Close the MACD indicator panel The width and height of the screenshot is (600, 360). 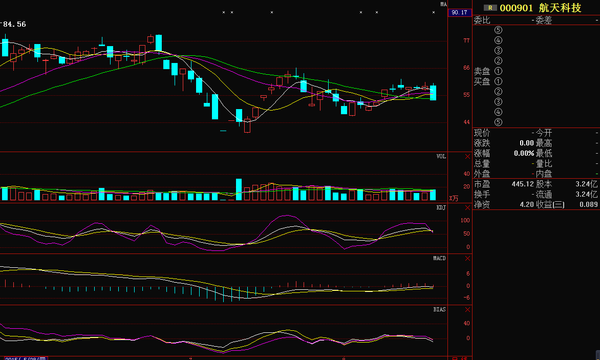pos(467,259)
